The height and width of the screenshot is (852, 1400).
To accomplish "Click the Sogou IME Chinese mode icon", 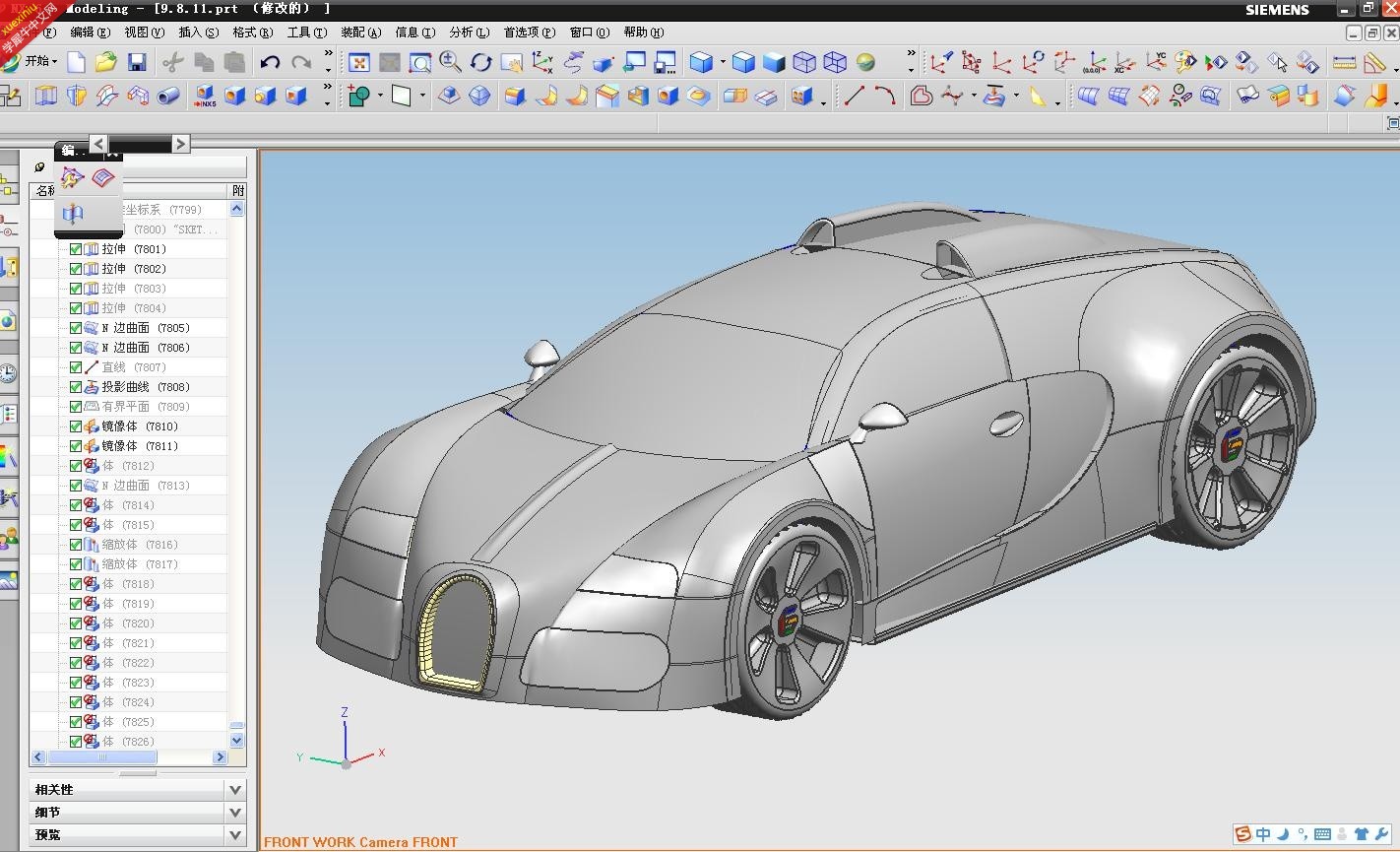I will pos(1263,834).
